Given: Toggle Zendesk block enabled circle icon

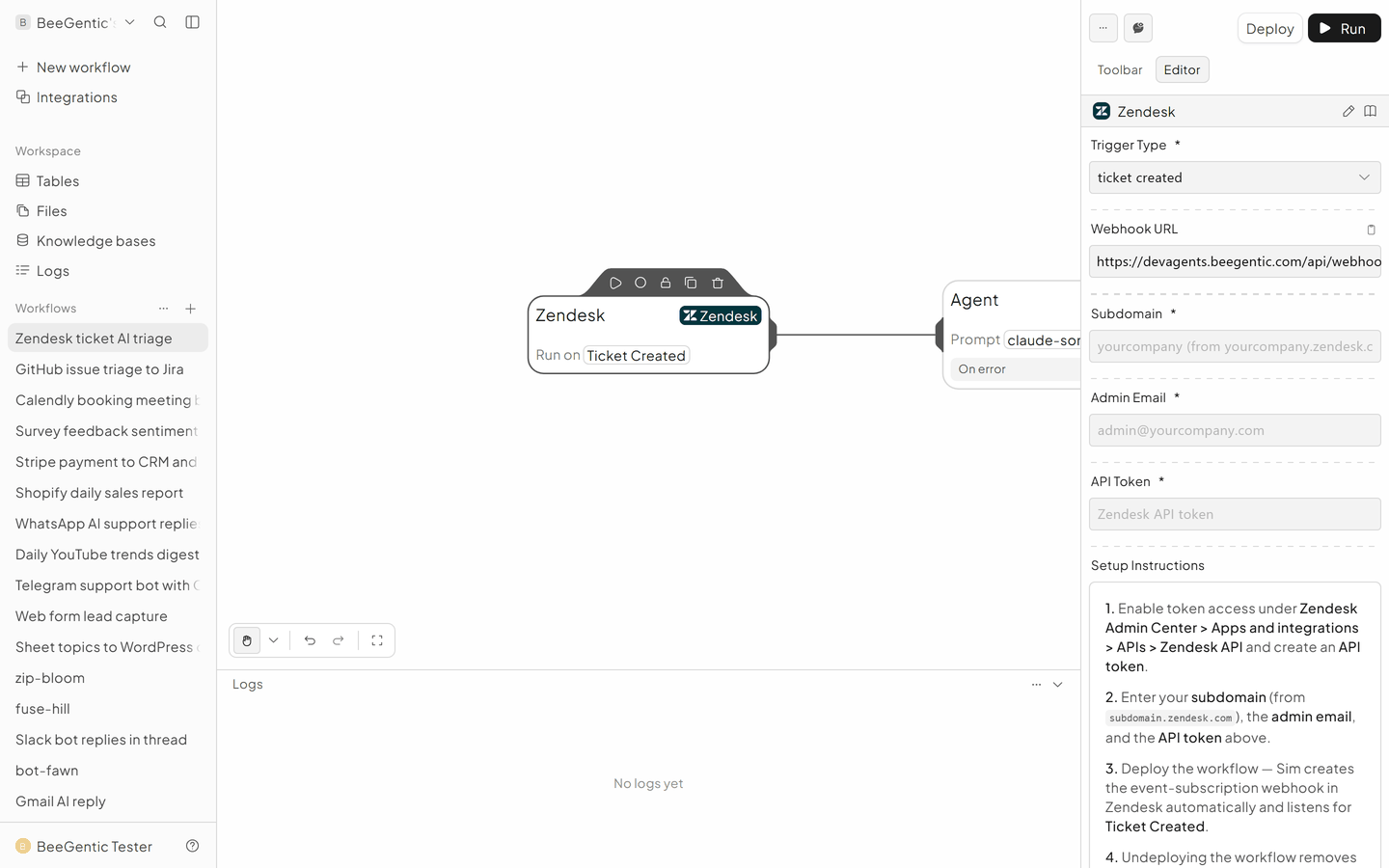Looking at the screenshot, I should pyautogui.click(x=640, y=283).
